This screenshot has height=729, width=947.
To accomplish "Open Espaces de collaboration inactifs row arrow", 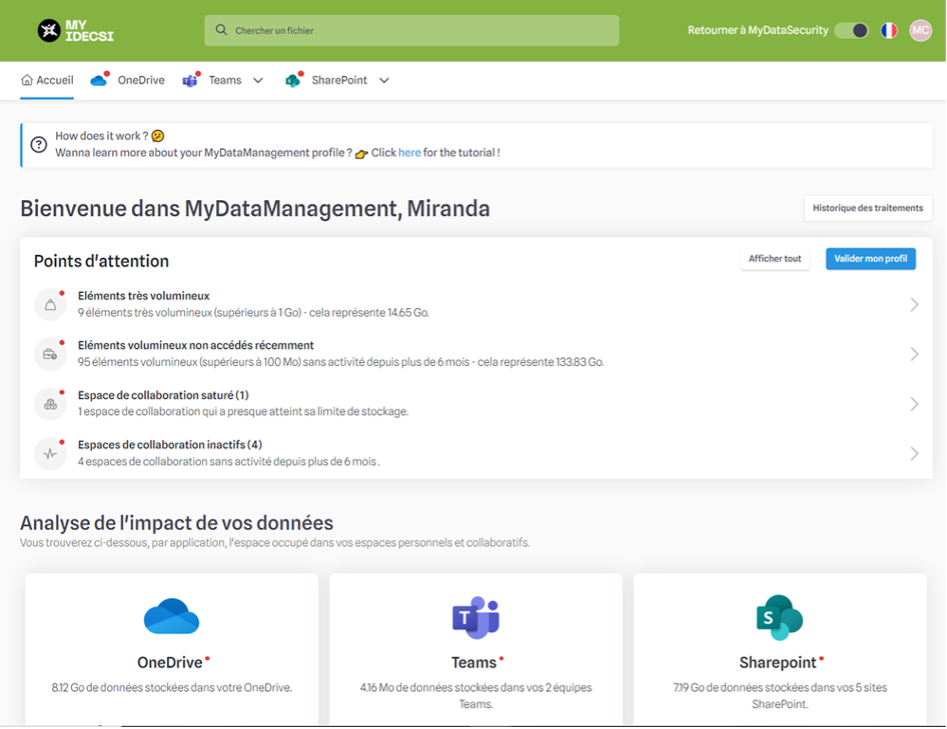I will (914, 454).
